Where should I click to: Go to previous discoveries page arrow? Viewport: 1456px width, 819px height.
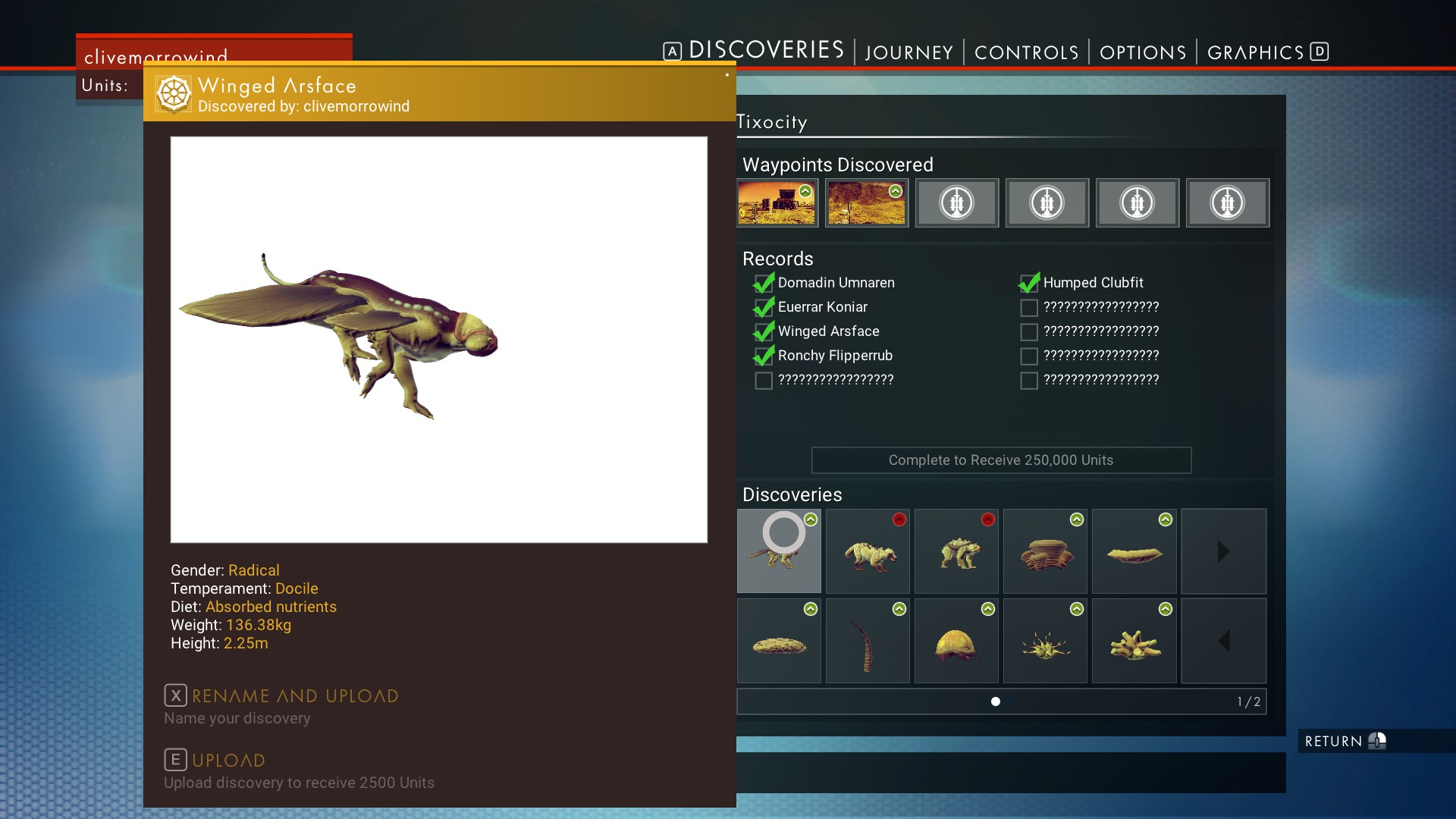coord(1223,641)
